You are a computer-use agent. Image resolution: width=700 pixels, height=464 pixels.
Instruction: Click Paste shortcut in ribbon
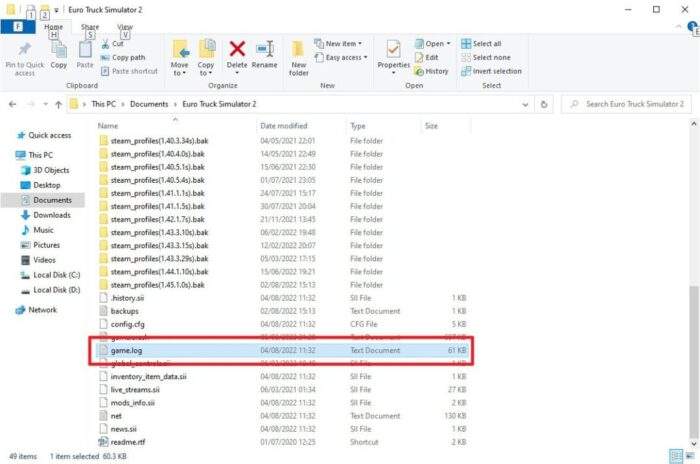[129, 71]
